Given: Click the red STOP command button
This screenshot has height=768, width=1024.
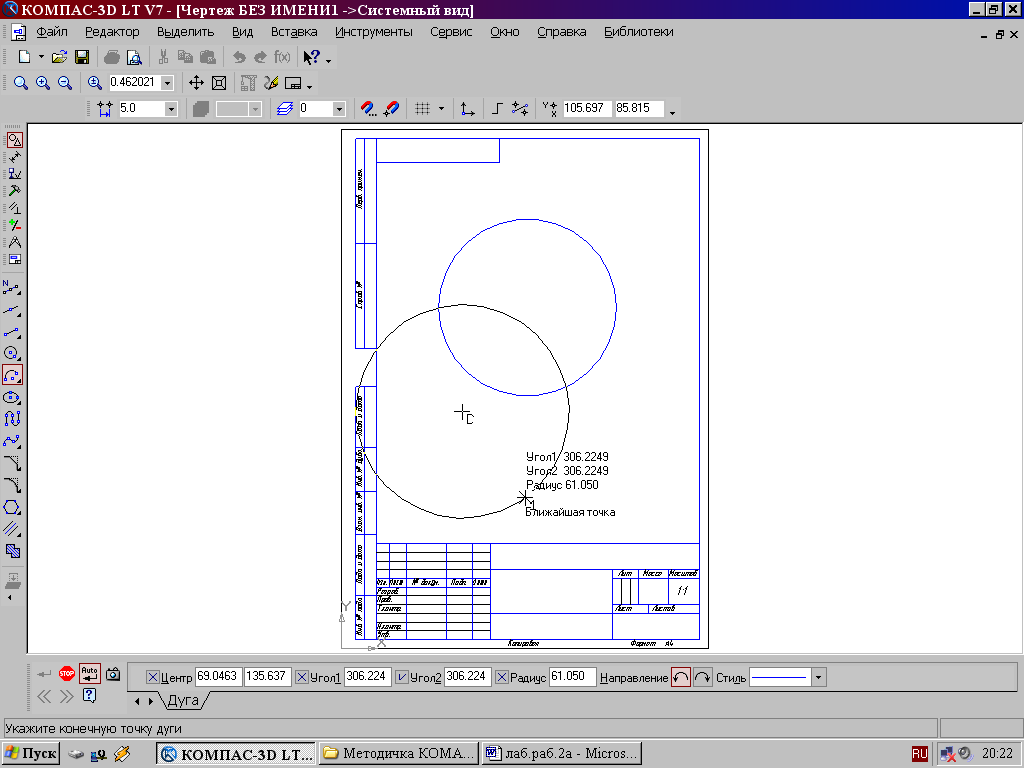Looking at the screenshot, I should pos(67,673).
